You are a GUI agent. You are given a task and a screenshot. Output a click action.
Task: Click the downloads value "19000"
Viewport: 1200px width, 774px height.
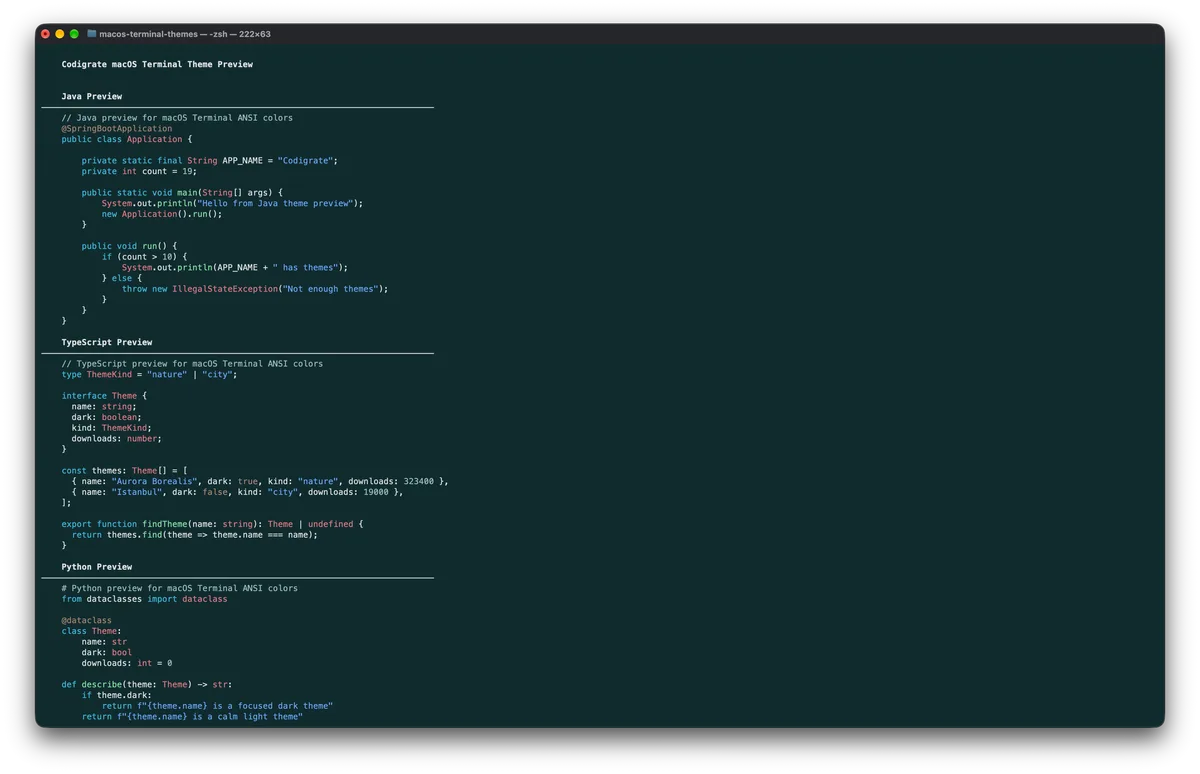[375, 492]
